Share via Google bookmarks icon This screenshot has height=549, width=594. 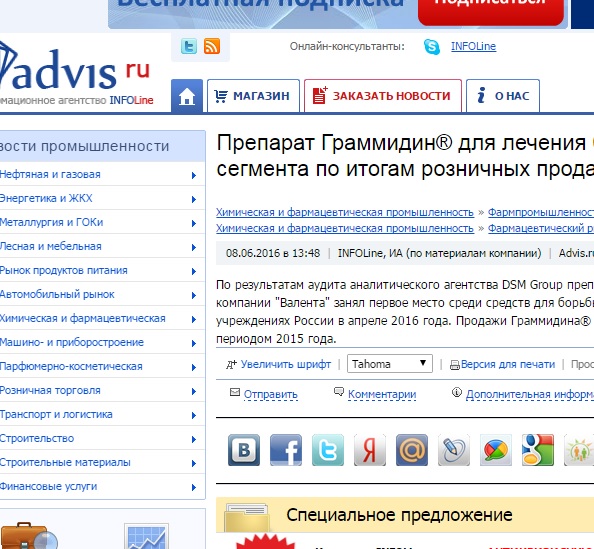(538, 450)
